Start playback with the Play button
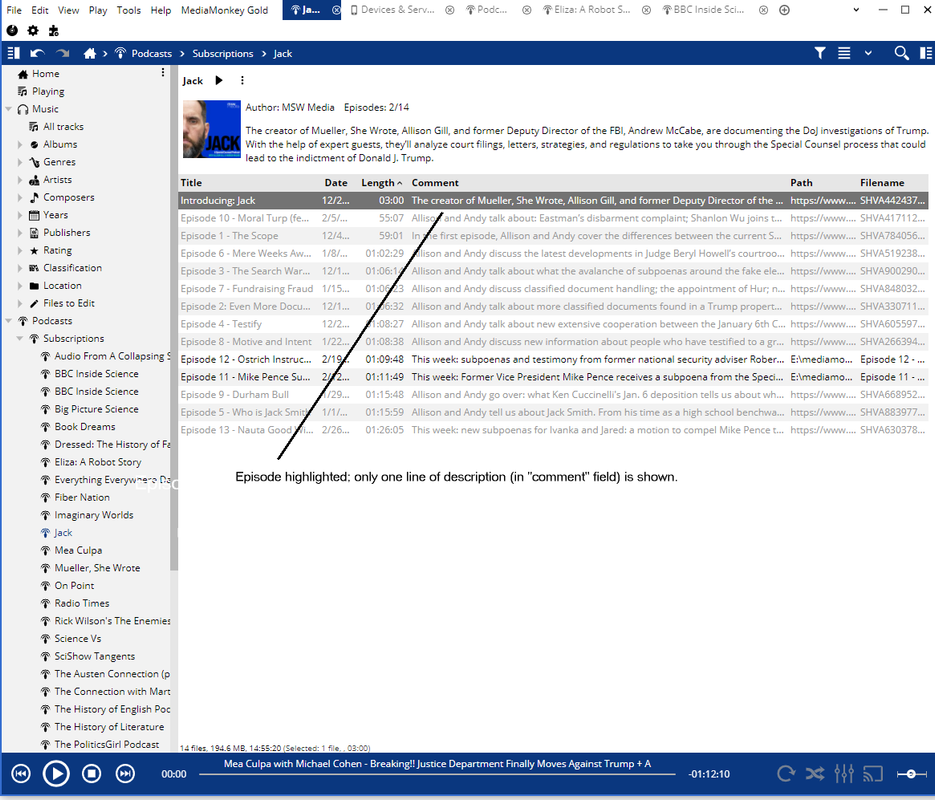Screen dimensions: 935x800 click(x=56, y=774)
